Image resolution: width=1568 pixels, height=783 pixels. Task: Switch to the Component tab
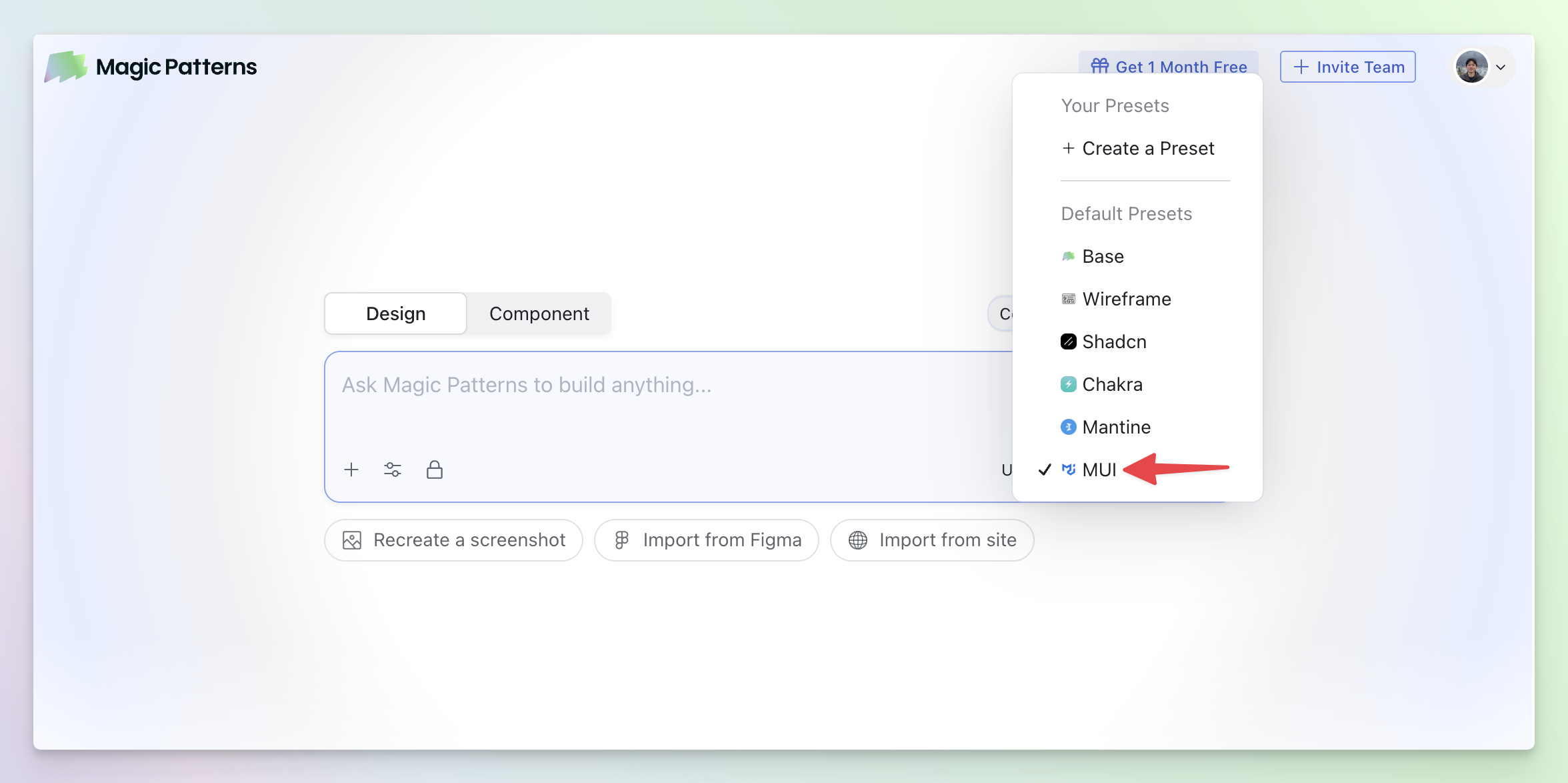click(539, 313)
